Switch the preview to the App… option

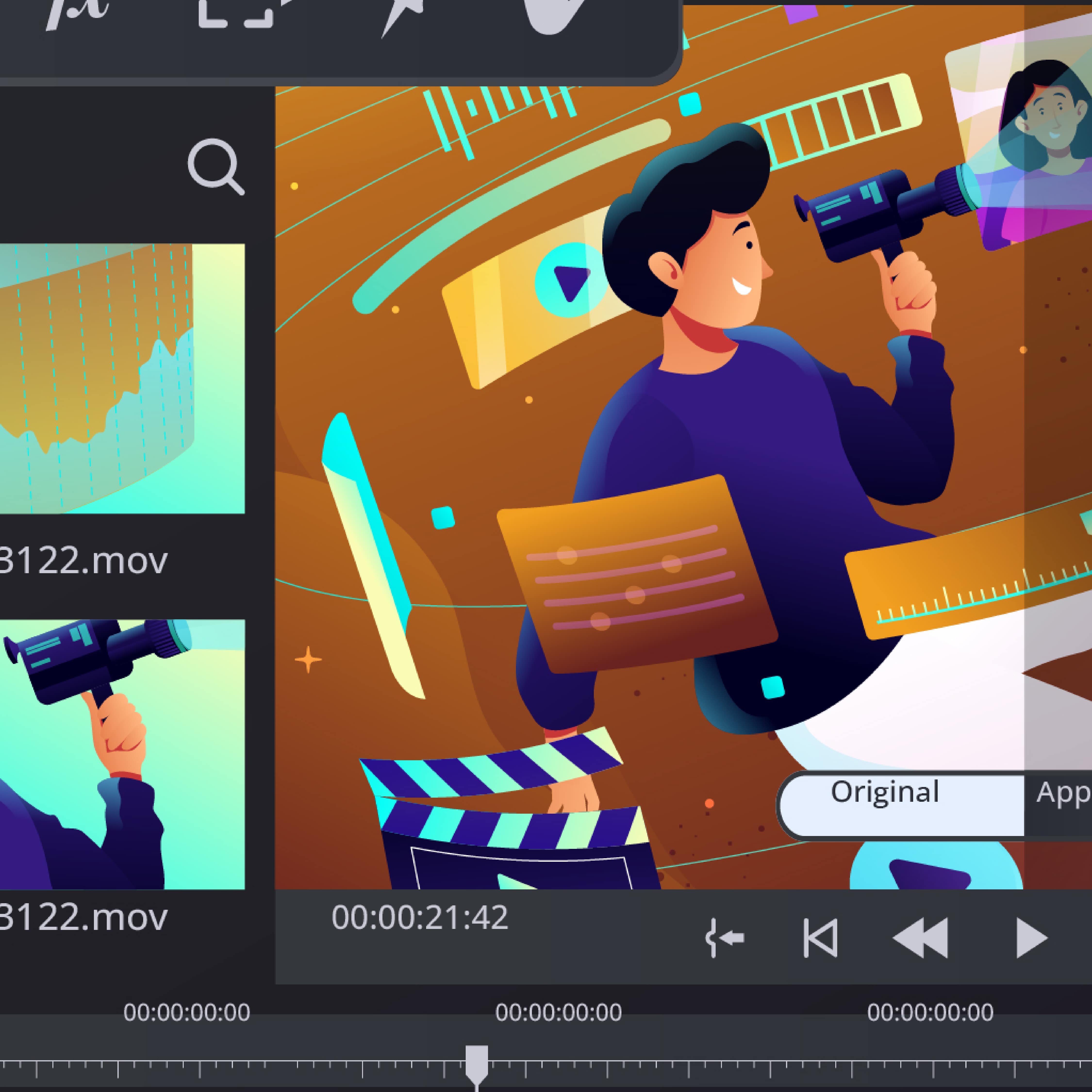coord(1058,805)
